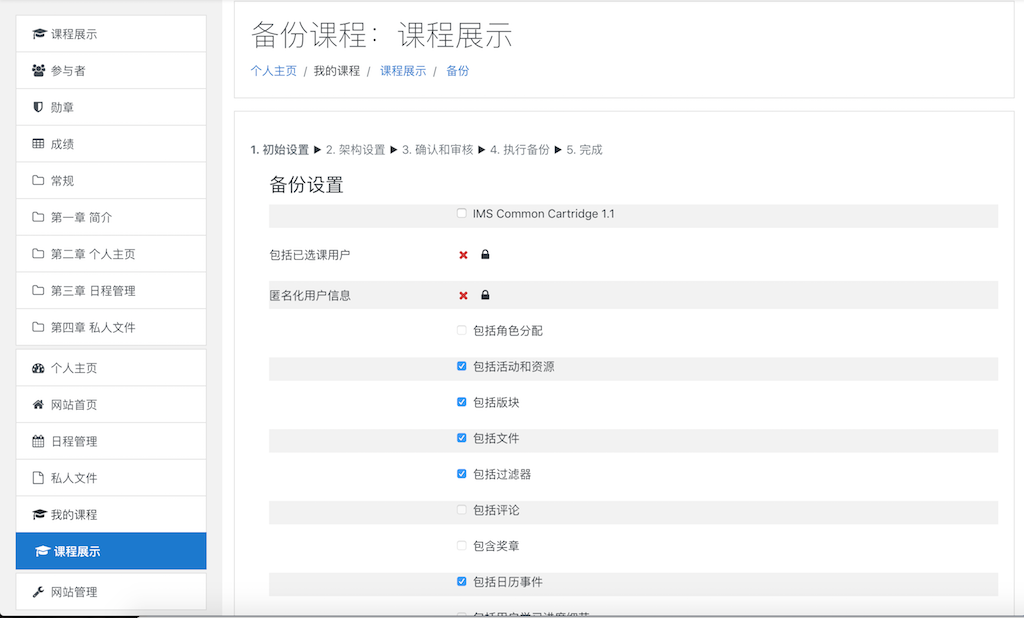Click the red X for 匿名化用户信息
This screenshot has height=618, width=1024.
point(463,295)
